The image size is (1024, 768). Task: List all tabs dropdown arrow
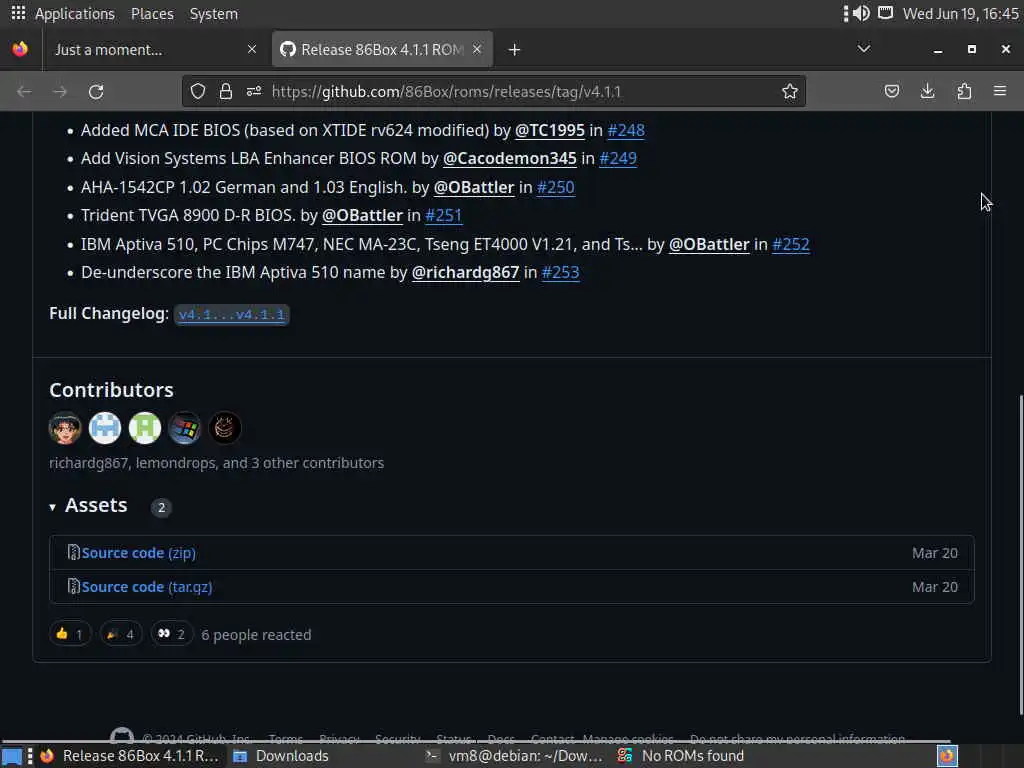(x=864, y=49)
